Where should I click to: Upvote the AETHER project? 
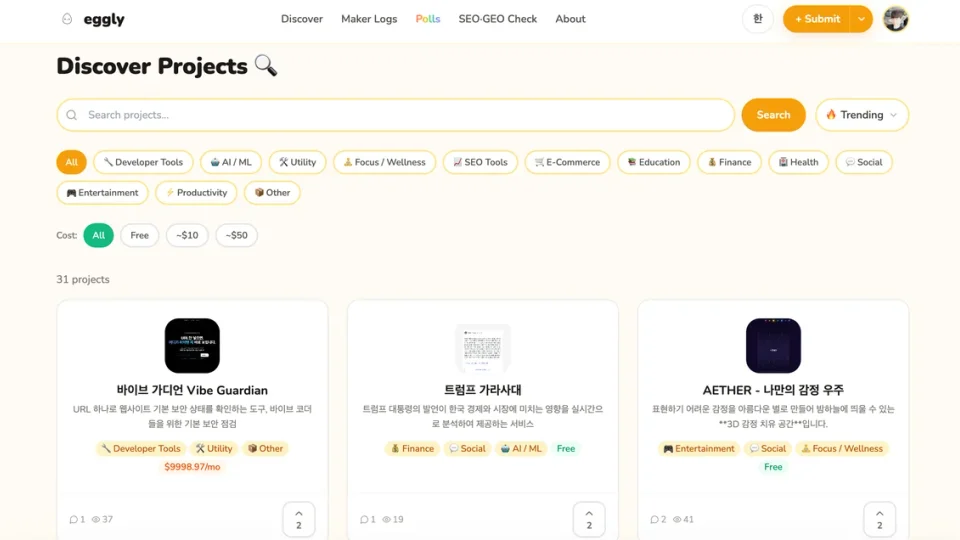tap(880, 520)
